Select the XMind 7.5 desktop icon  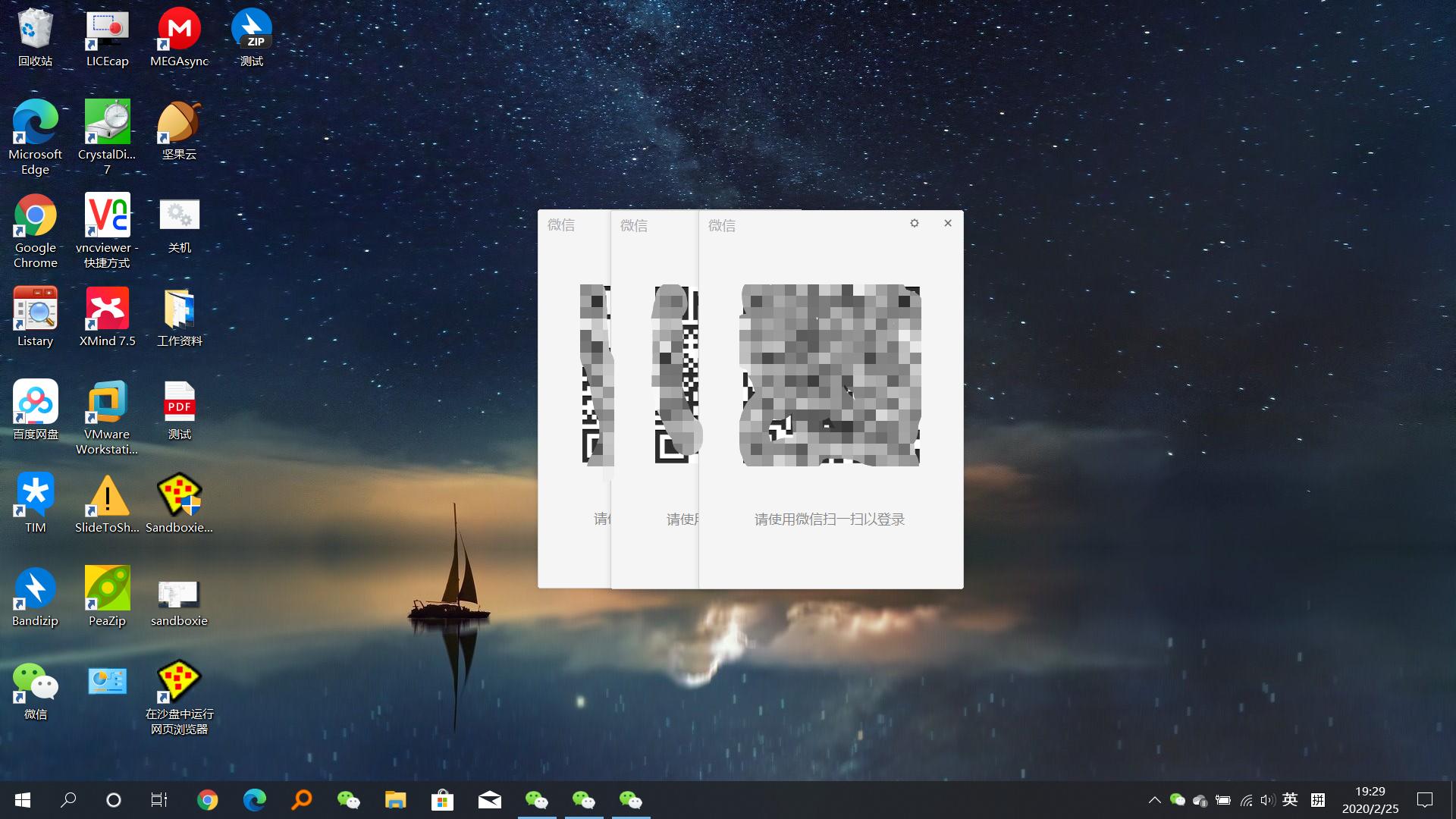click(107, 309)
